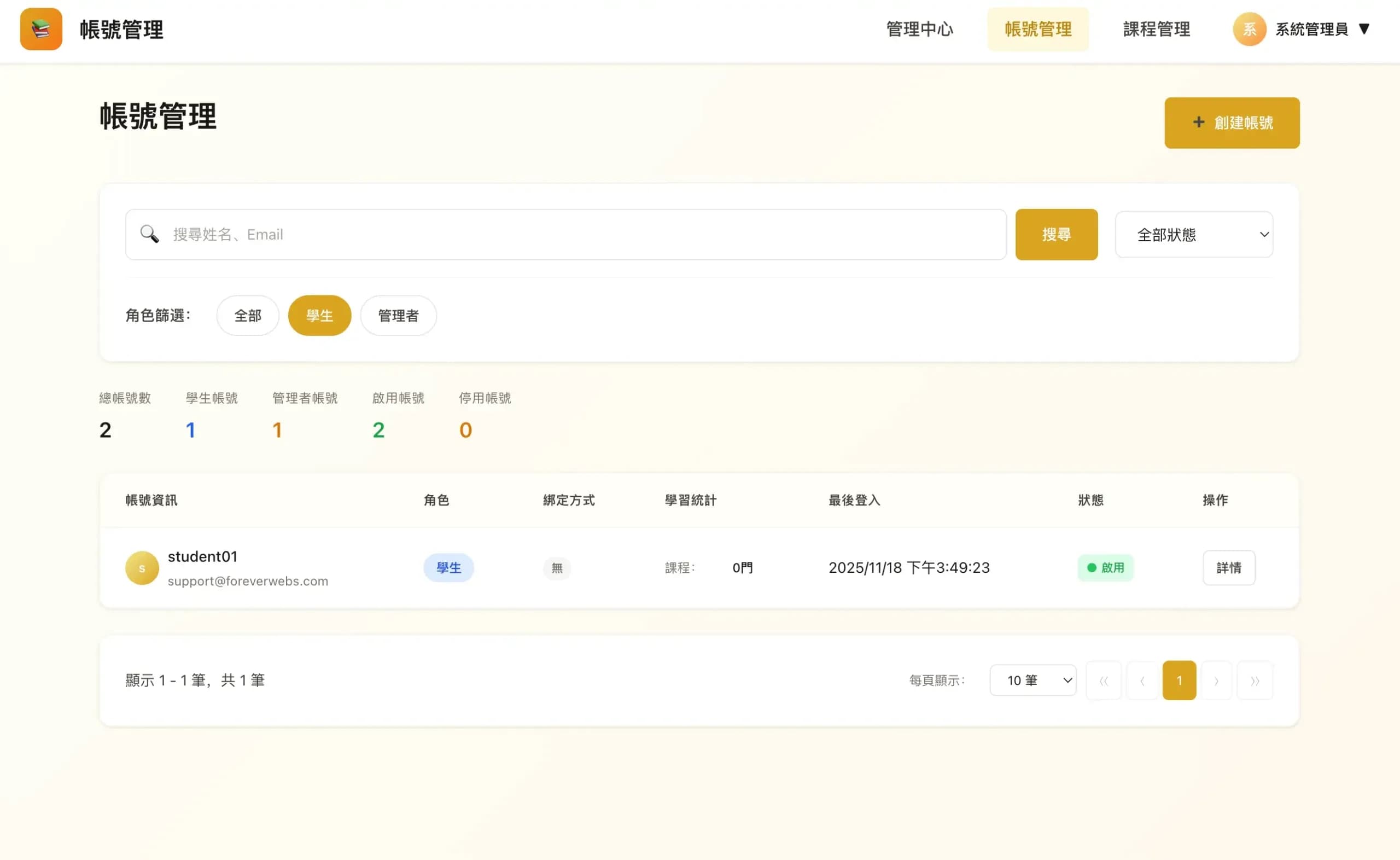Click the plus icon on 創建帳號 button
The height and width of the screenshot is (860, 1400).
[x=1198, y=123]
